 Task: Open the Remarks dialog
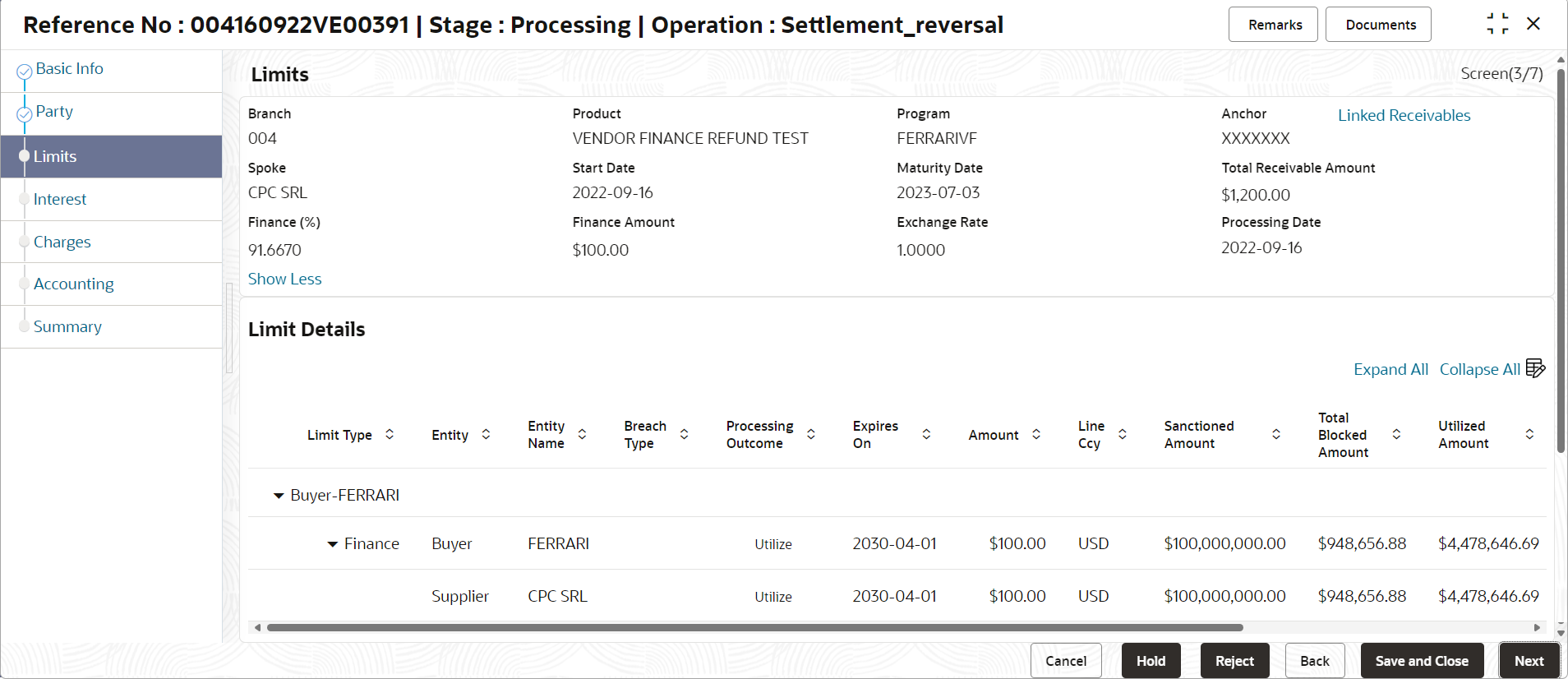(1274, 25)
